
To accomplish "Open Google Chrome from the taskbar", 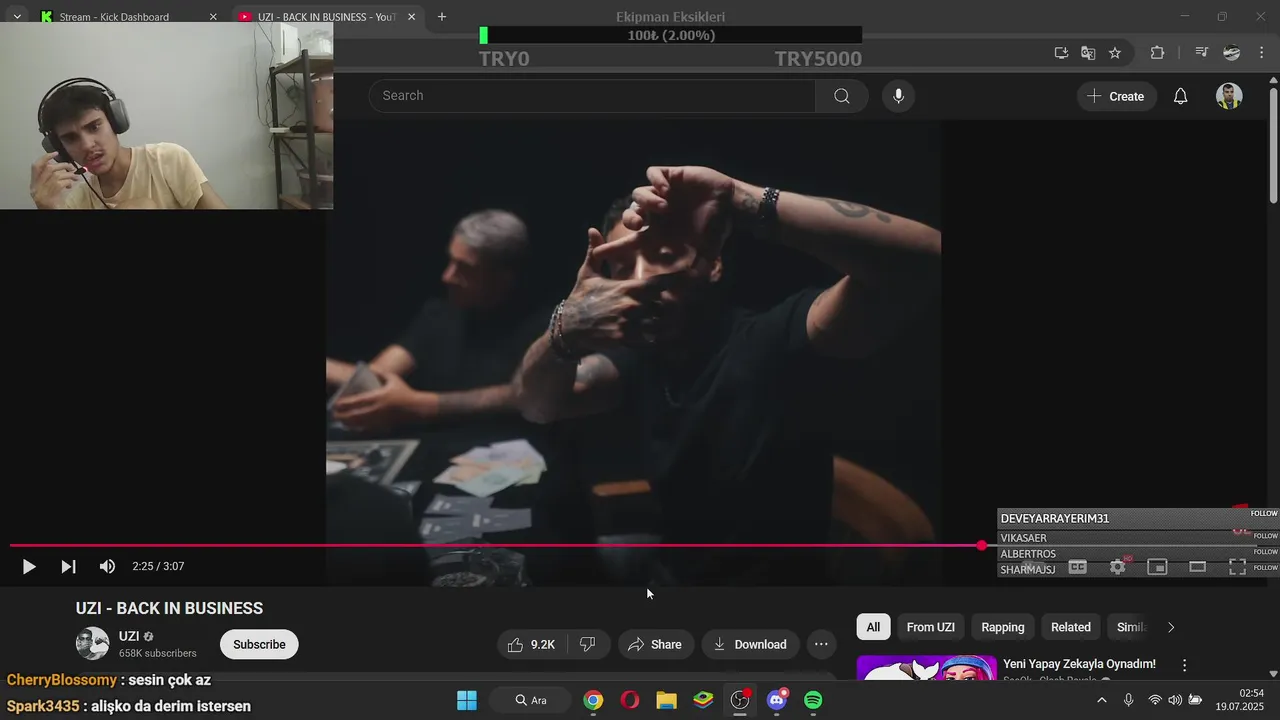I will tap(593, 700).
